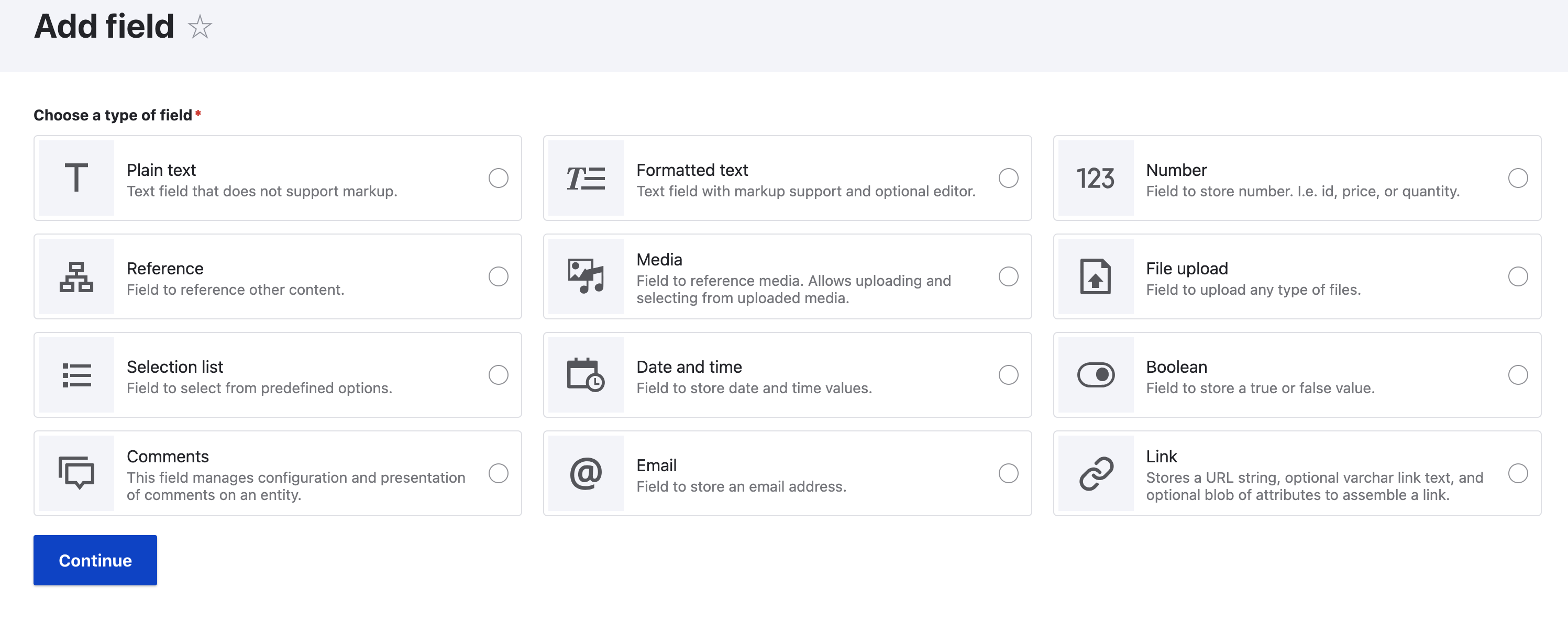Click the Boolean toggle icon
Viewport: 1568px width, 622px height.
[x=1095, y=375]
